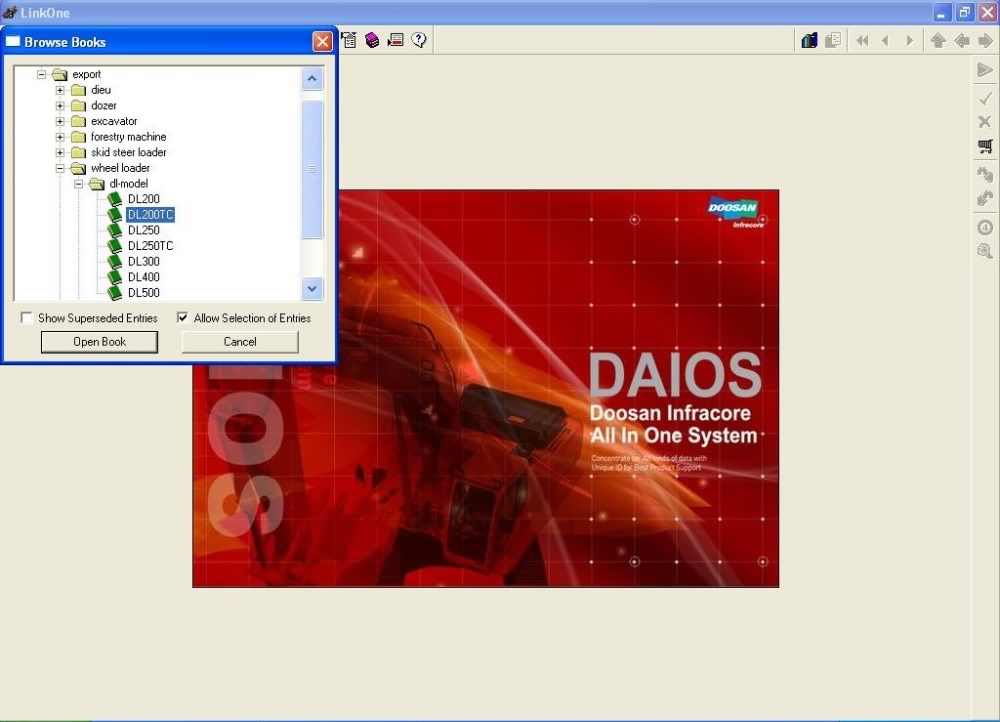
Task: Uncheck Allow Selection of Entries
Action: point(182,318)
